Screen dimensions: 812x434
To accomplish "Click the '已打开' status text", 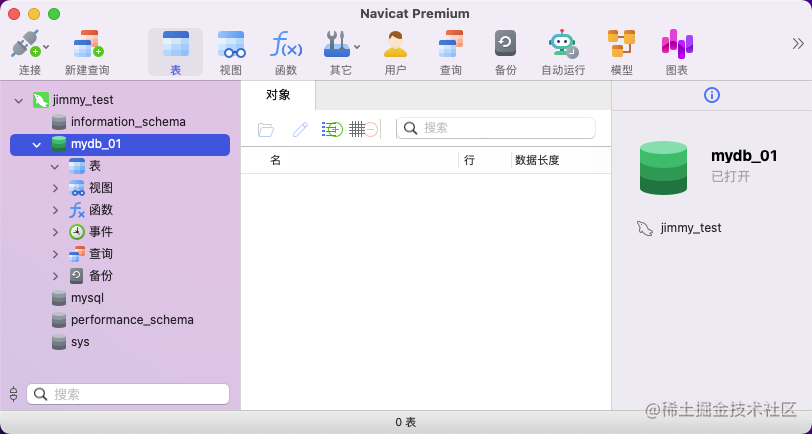I will pyautogui.click(x=731, y=177).
